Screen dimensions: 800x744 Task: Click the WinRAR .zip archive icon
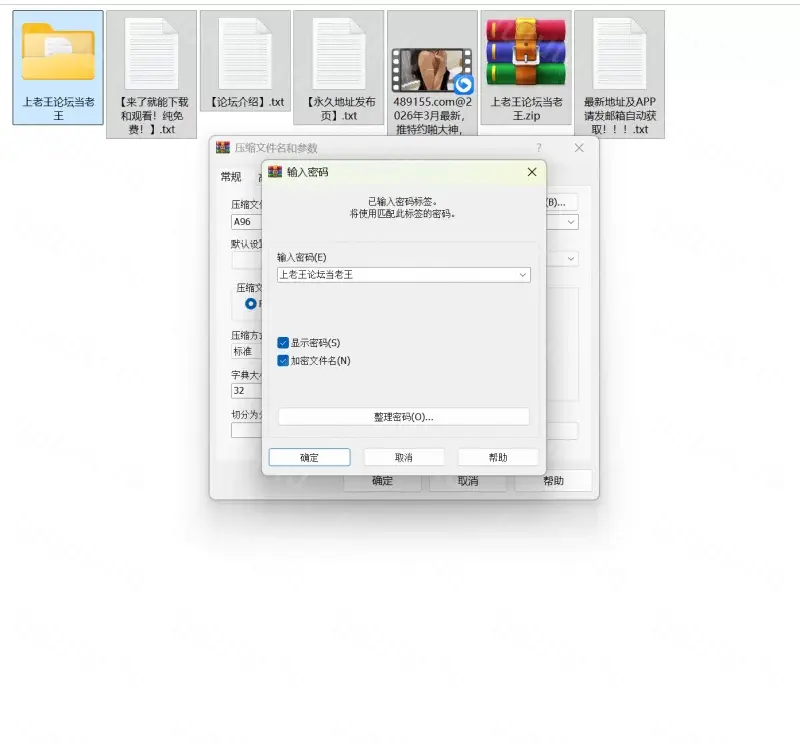(526, 53)
